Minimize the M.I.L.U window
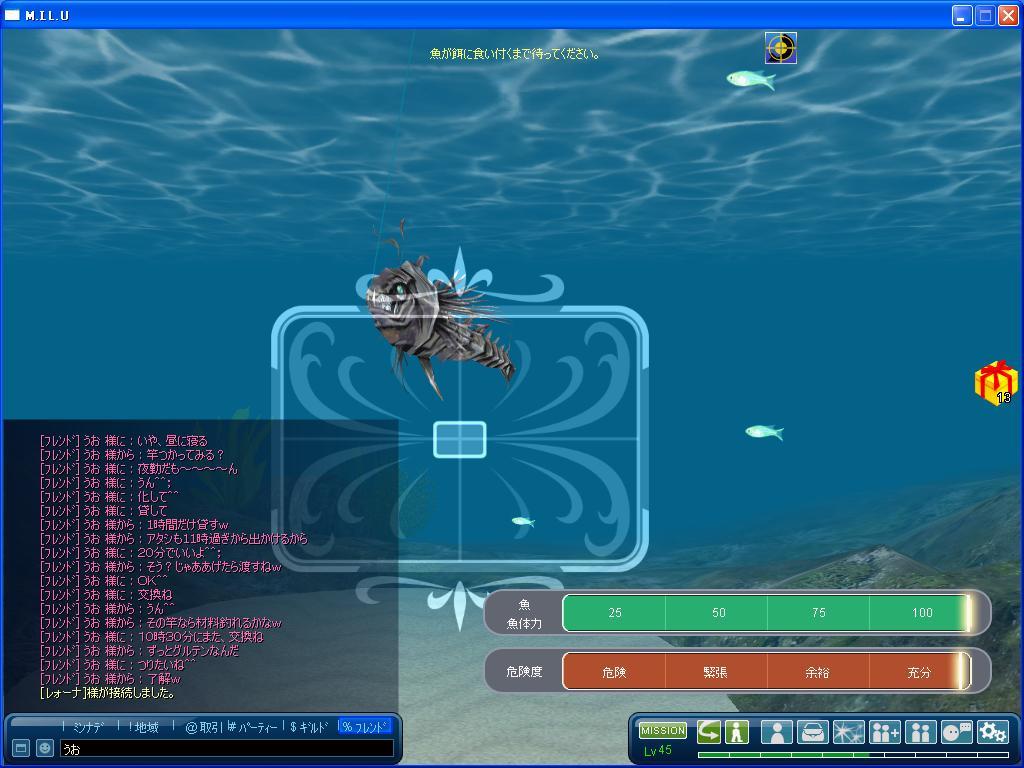 962,15
